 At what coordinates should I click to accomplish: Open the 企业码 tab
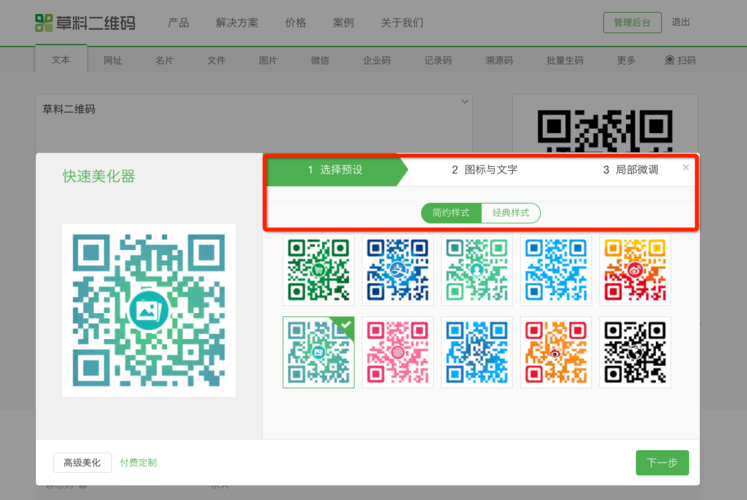coord(376,60)
